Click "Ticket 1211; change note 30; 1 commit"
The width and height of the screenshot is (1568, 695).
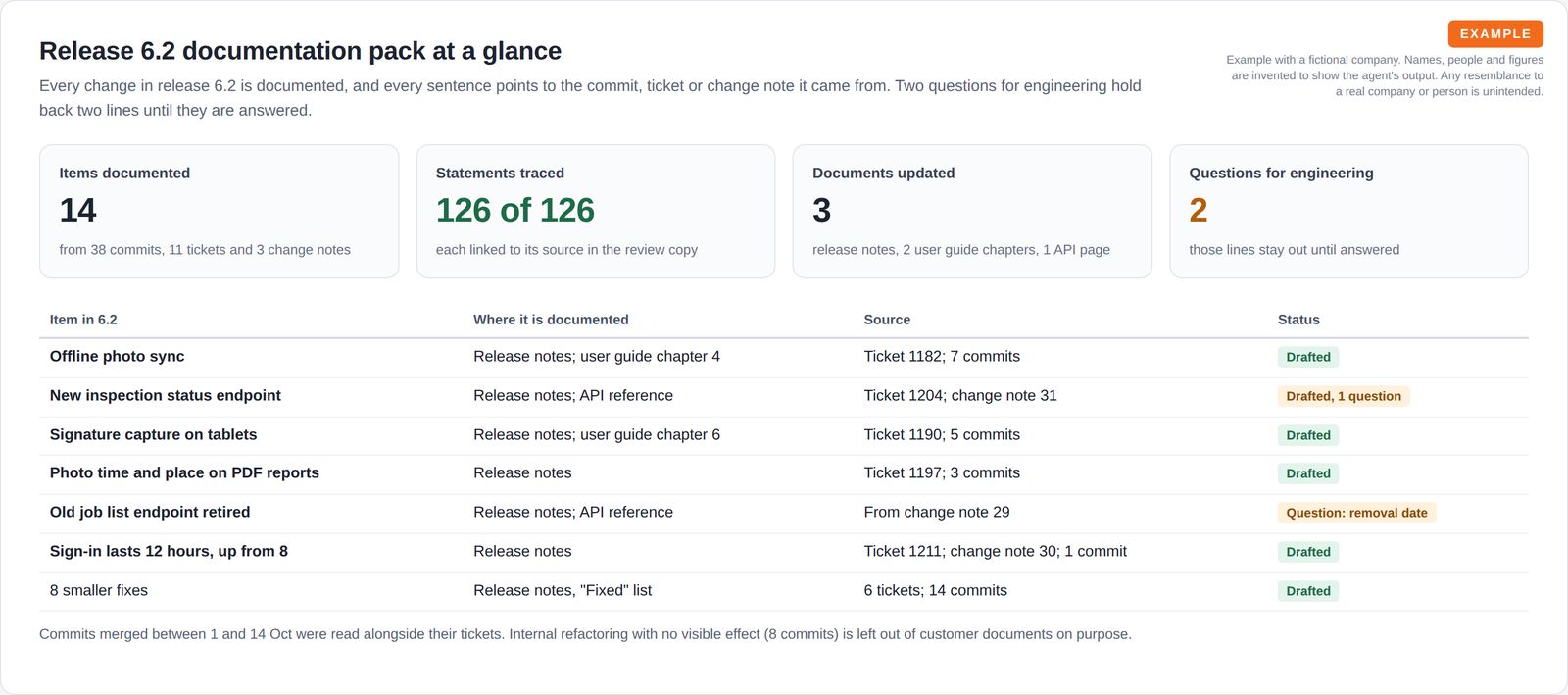click(x=996, y=552)
